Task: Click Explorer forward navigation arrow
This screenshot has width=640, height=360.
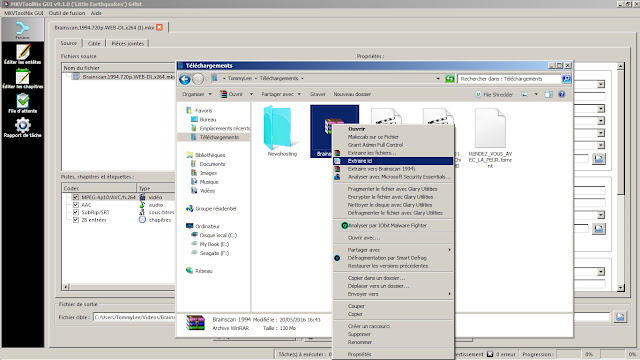Action: pyautogui.click(x=198, y=79)
